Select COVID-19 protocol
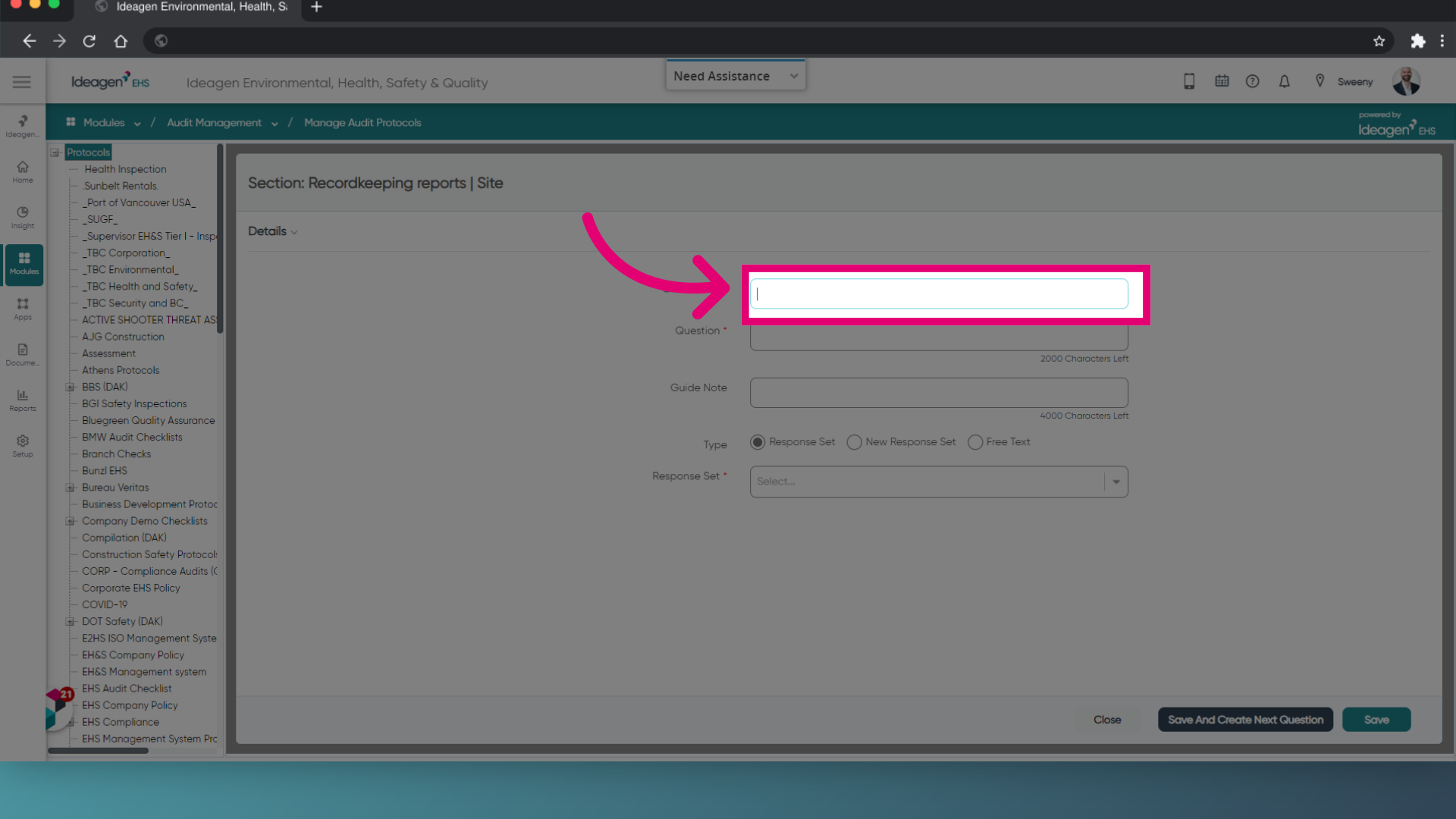1456x819 pixels. click(105, 604)
